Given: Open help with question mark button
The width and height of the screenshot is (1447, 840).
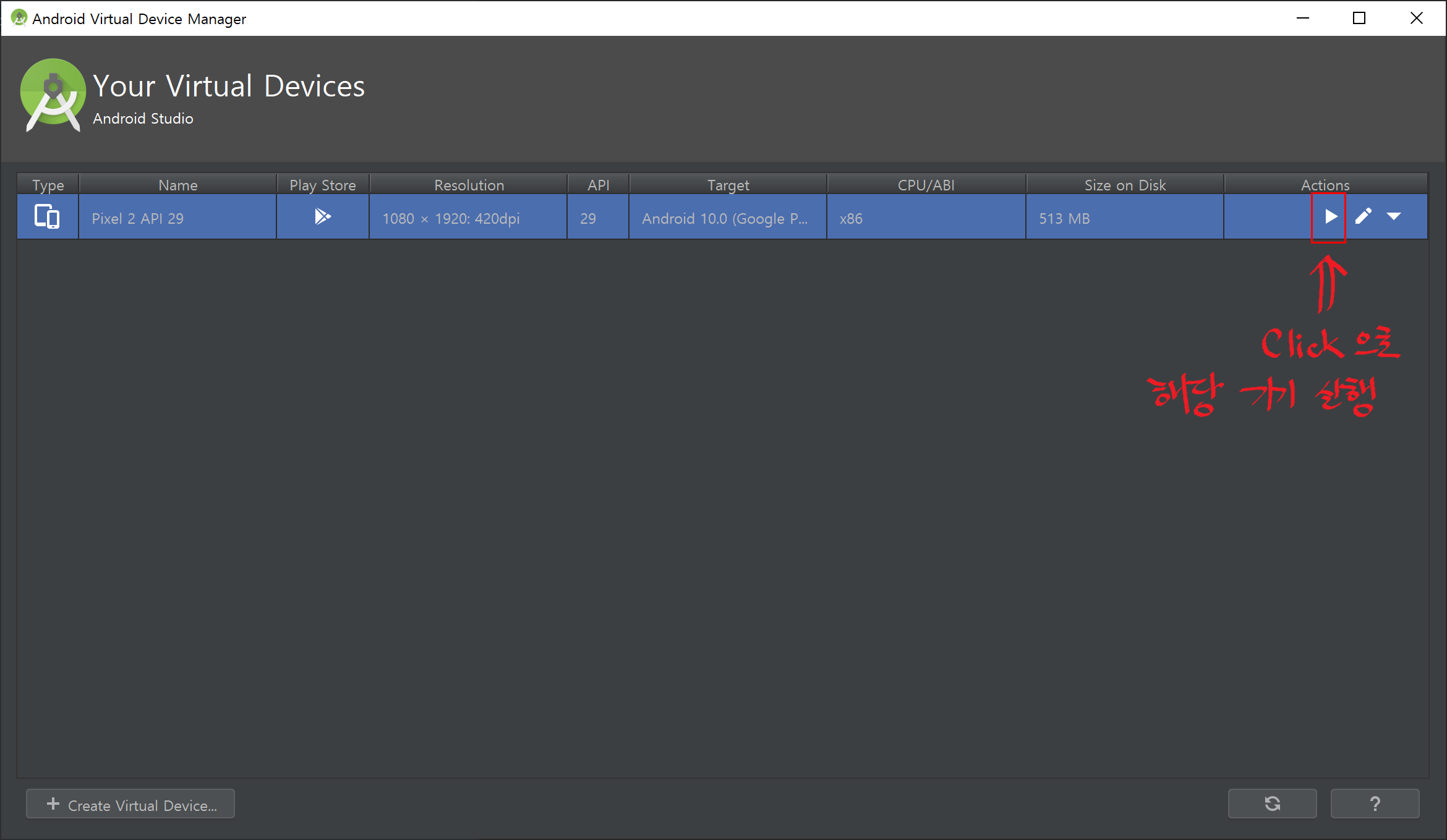Looking at the screenshot, I should pos(1375,804).
